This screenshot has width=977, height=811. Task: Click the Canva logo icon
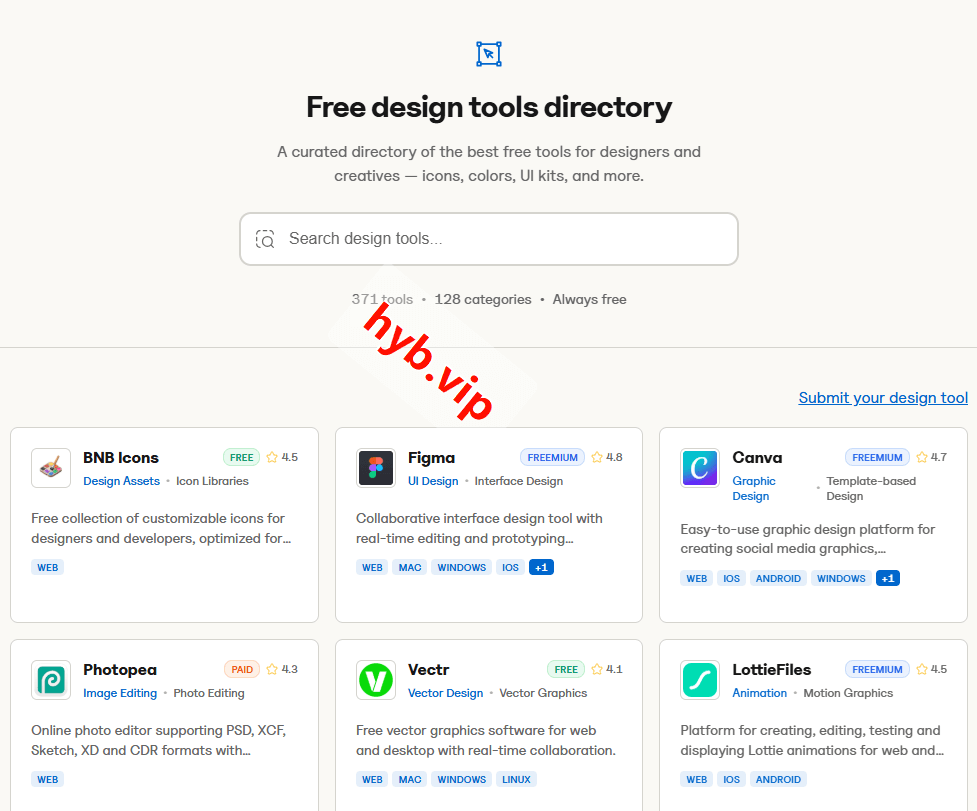pos(699,467)
